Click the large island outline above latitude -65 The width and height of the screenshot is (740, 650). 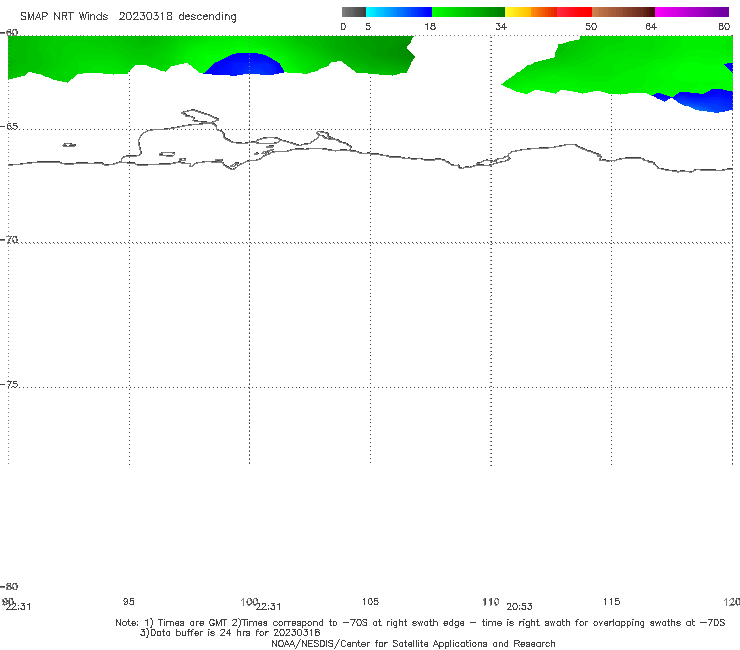(200, 116)
